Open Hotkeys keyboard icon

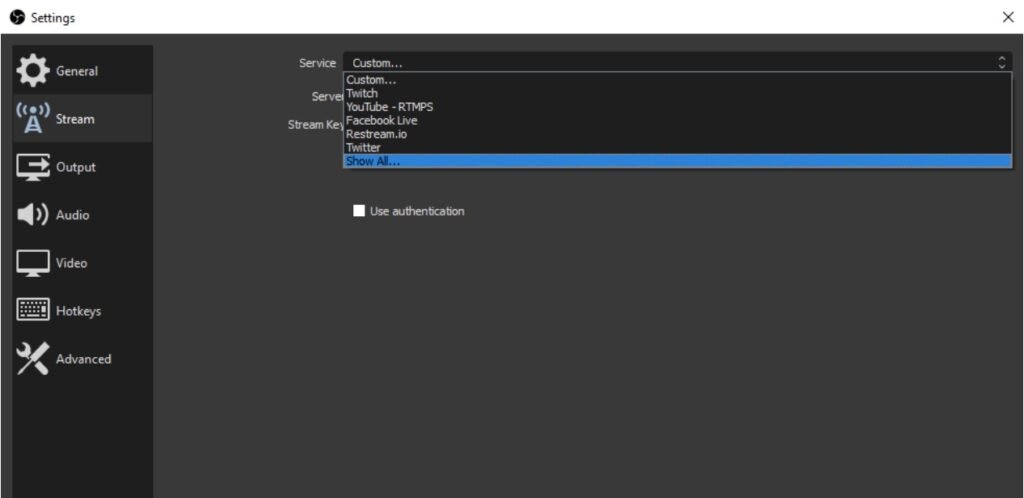click(33, 311)
